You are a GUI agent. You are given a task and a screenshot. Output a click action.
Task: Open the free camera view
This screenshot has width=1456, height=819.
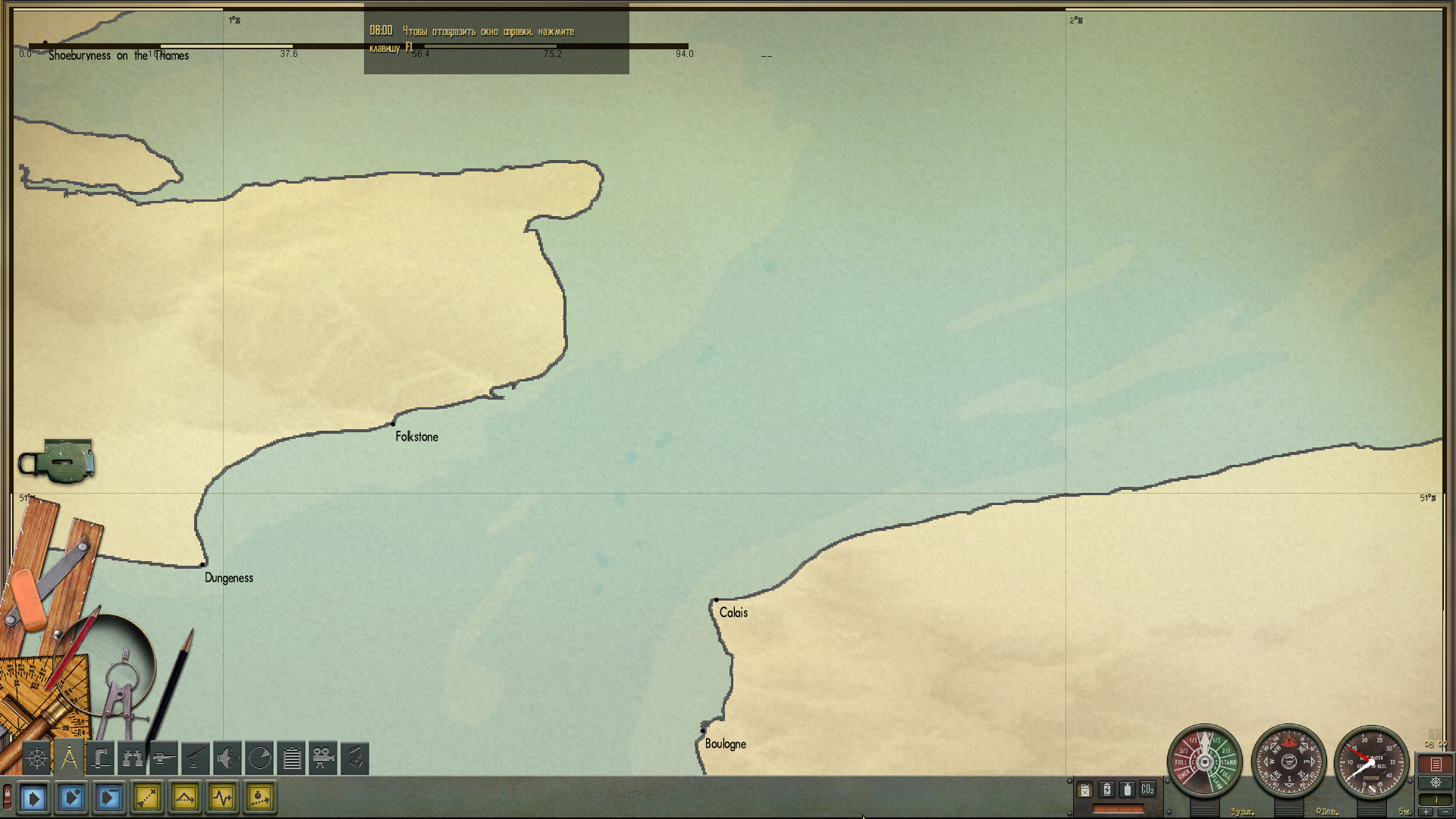click(x=323, y=758)
